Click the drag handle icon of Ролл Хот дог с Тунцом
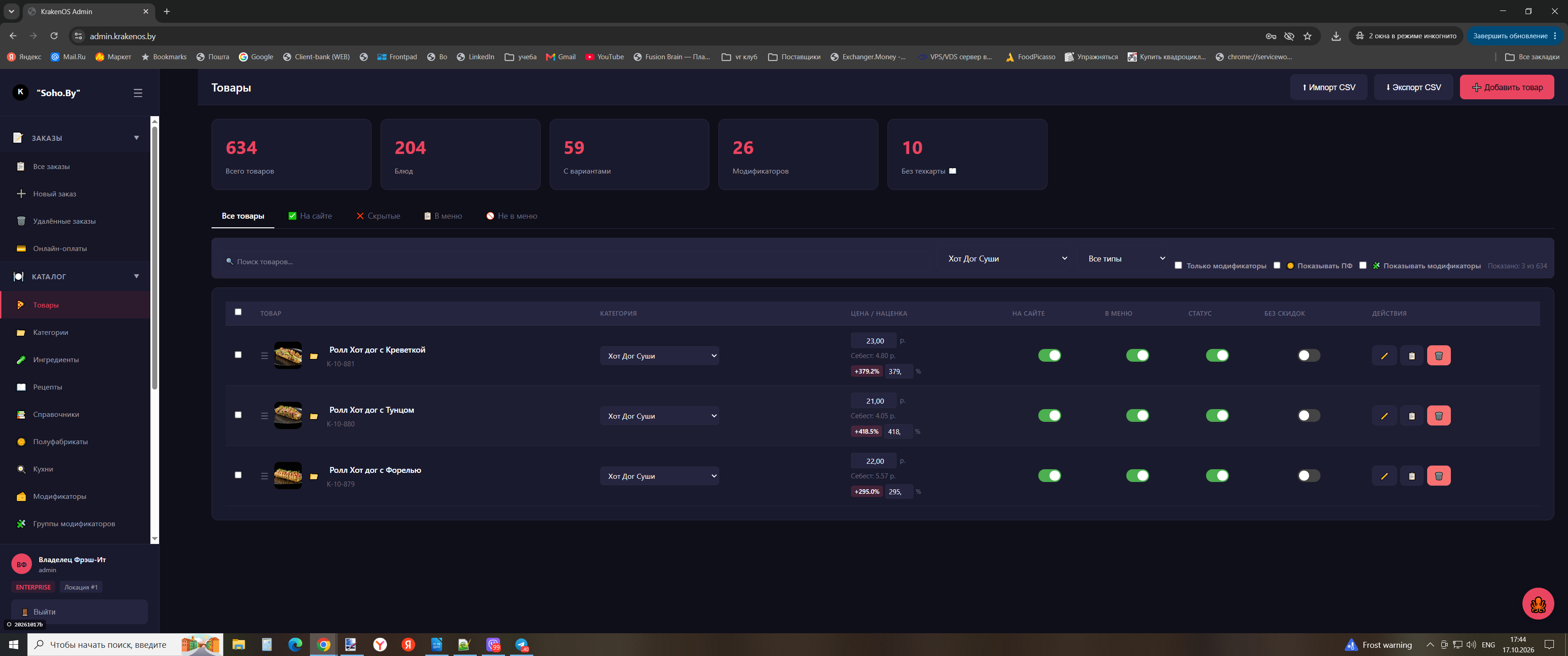Screen dimensions: 1568x656 [x=264, y=416]
